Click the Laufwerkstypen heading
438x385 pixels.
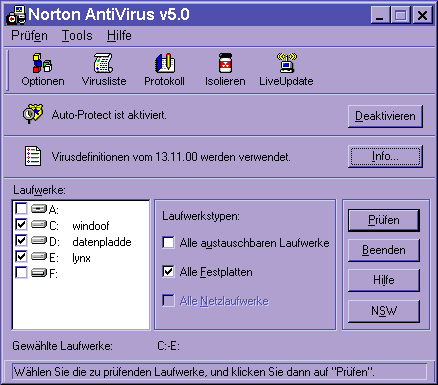tap(201, 216)
